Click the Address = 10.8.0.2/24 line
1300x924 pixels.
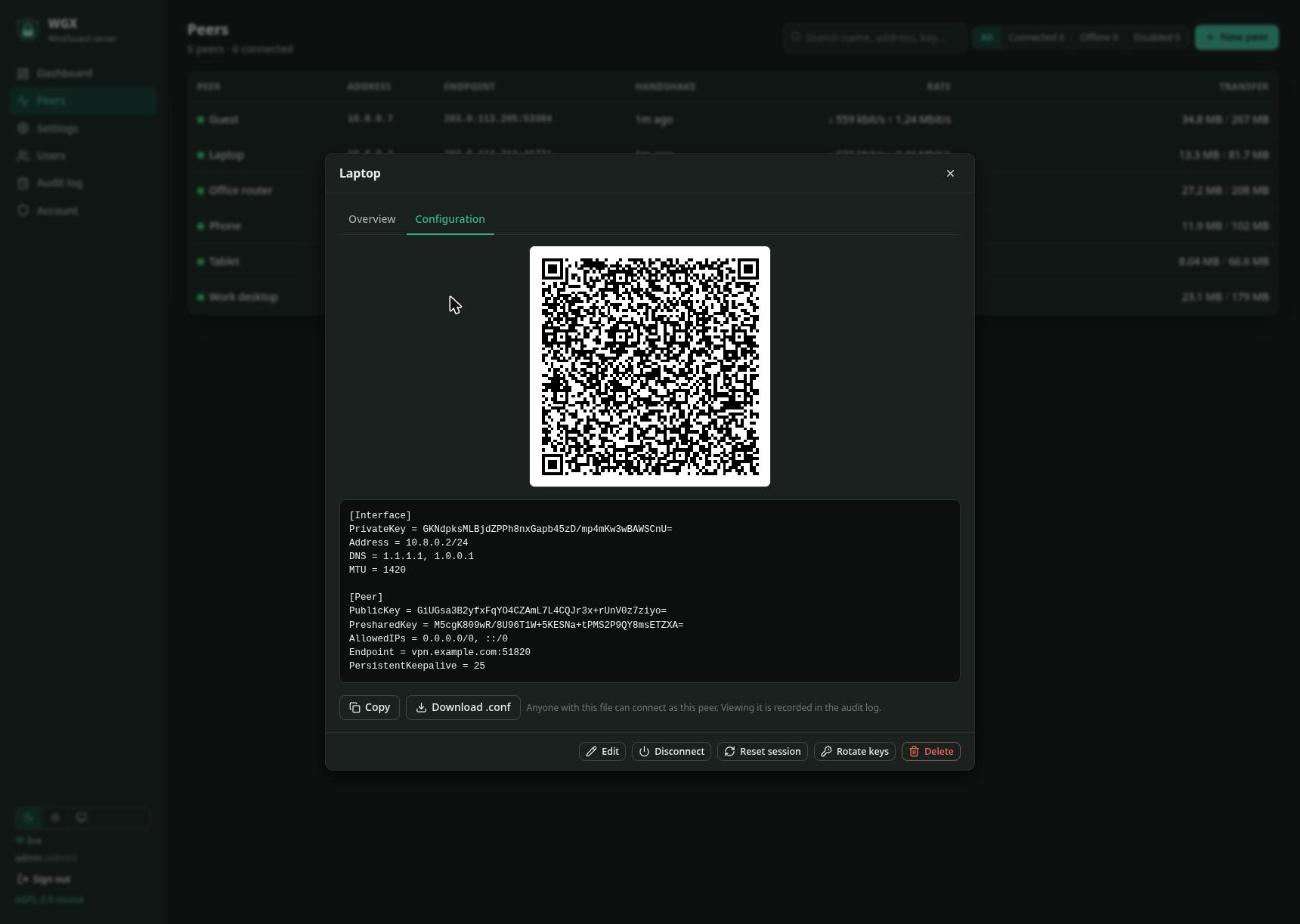[408, 543]
